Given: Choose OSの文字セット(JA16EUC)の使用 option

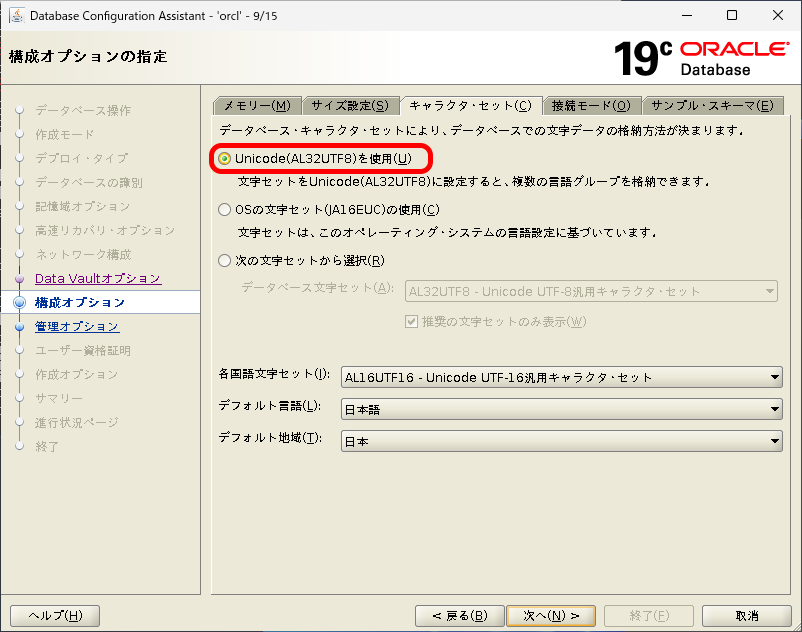Looking at the screenshot, I should (222, 210).
